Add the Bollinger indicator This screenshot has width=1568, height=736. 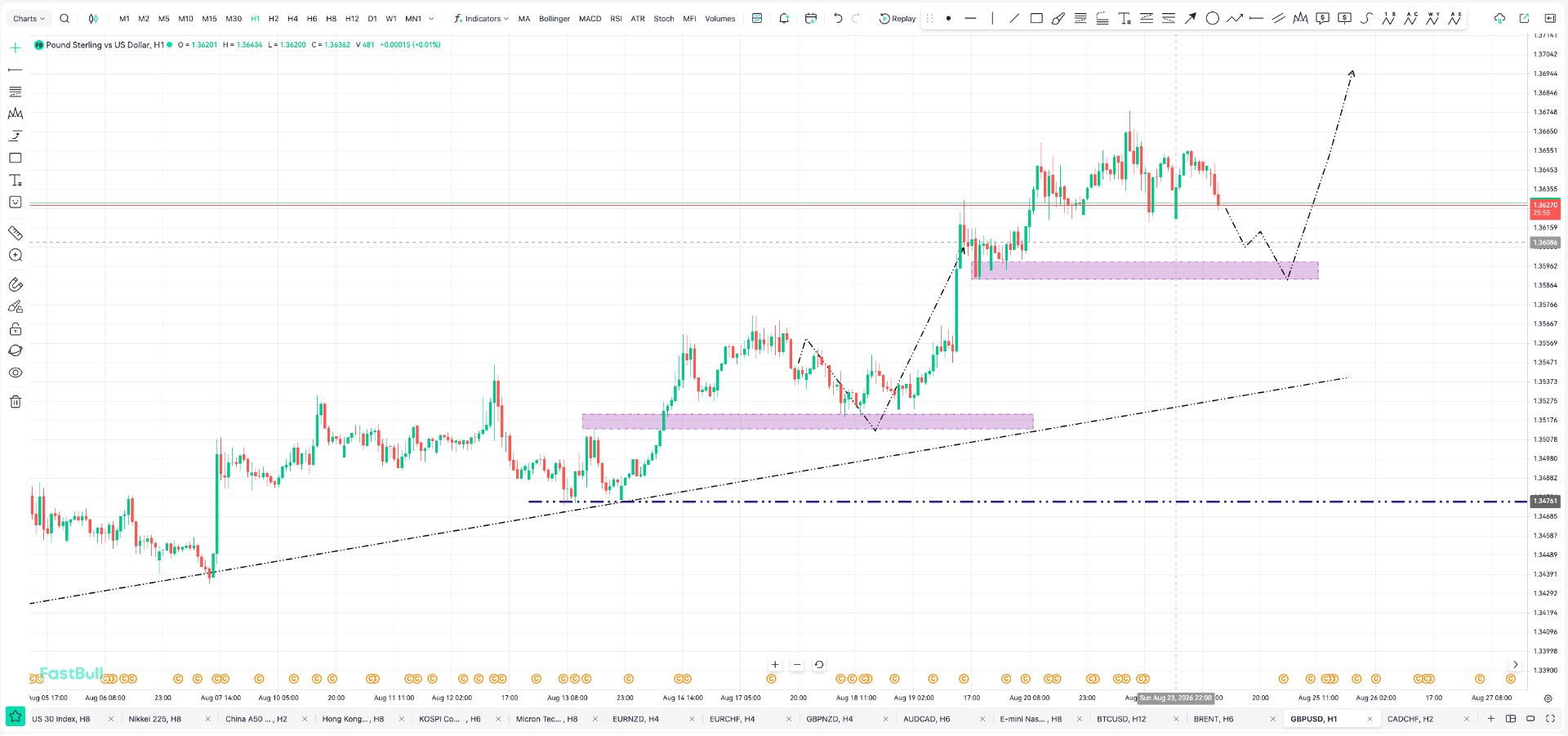tap(555, 19)
